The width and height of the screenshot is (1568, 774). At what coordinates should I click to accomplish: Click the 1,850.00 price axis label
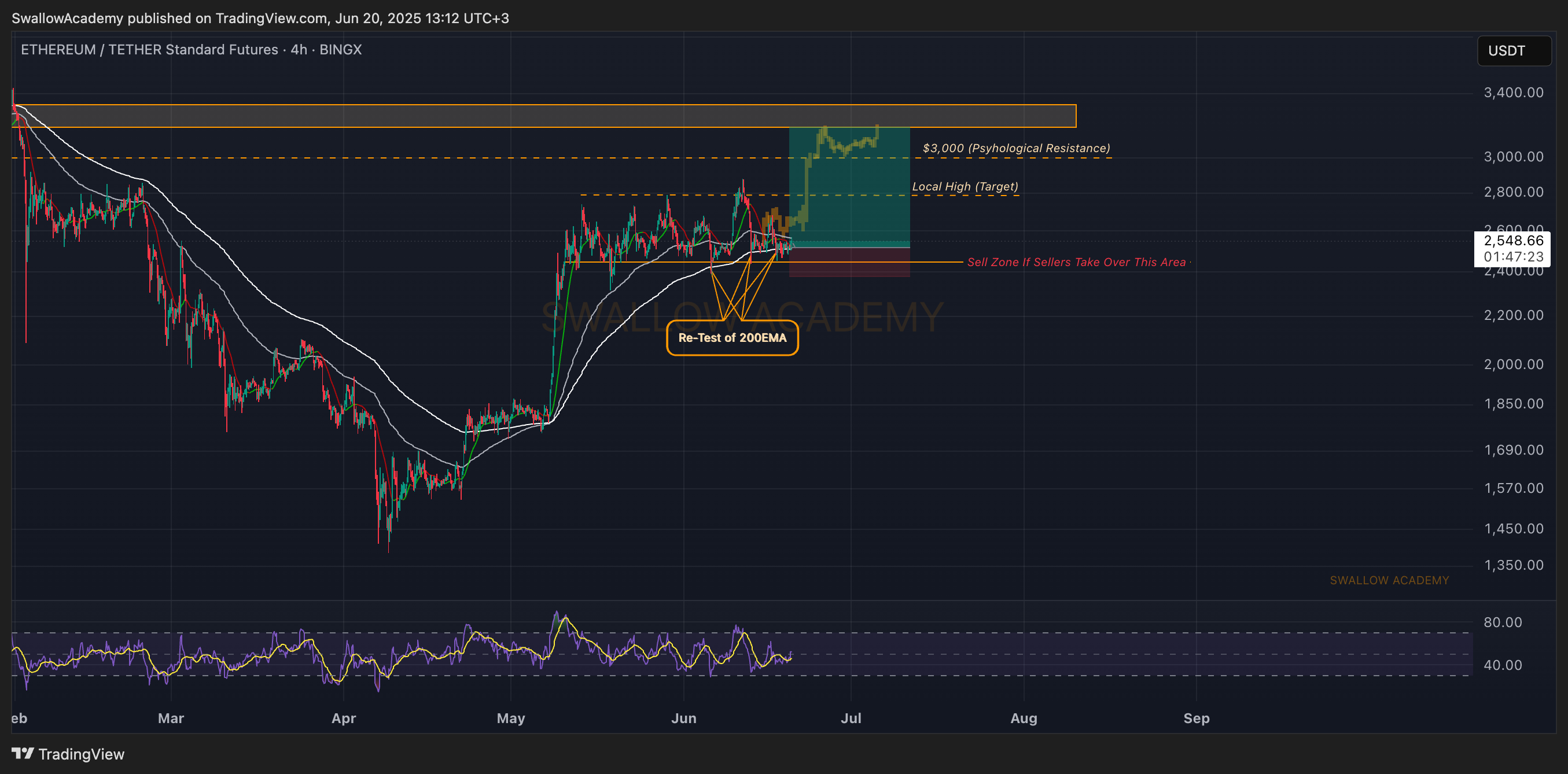[1513, 403]
